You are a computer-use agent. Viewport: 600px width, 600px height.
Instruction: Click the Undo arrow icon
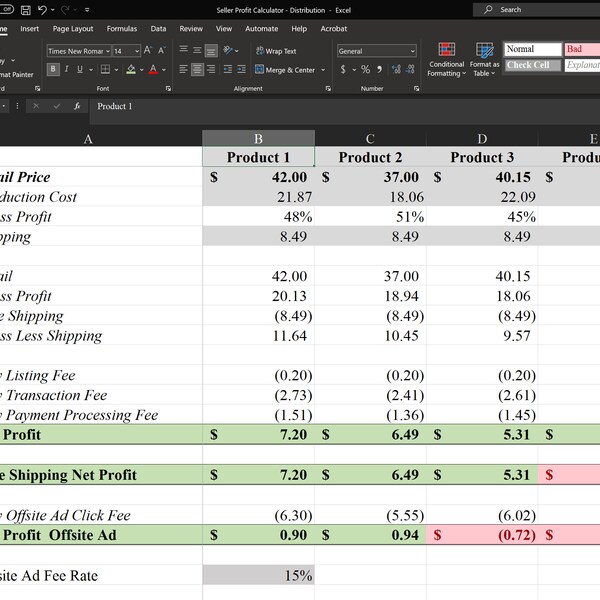[x=42, y=10]
